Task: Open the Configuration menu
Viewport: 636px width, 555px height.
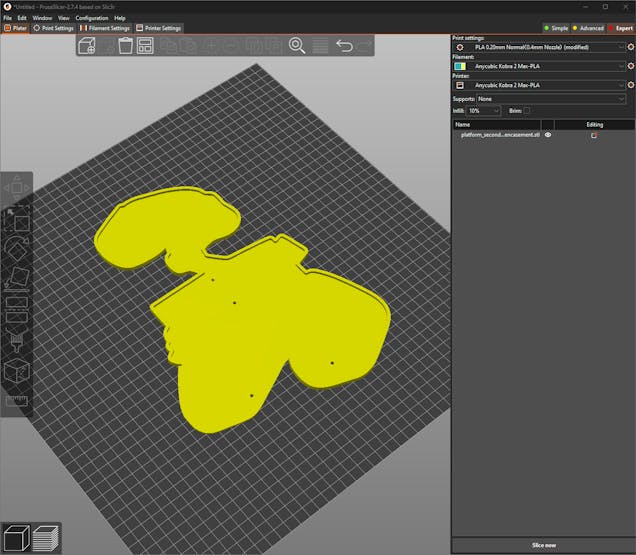Action: click(91, 18)
